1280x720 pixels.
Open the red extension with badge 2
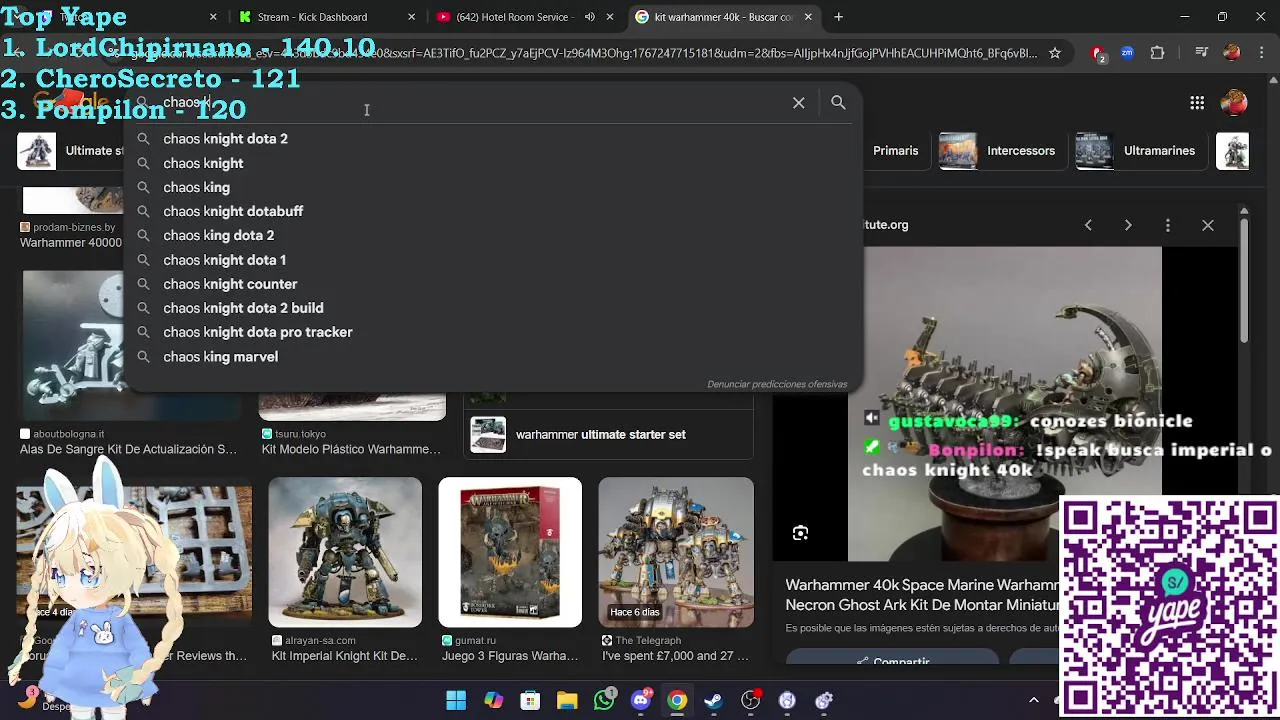point(1099,53)
